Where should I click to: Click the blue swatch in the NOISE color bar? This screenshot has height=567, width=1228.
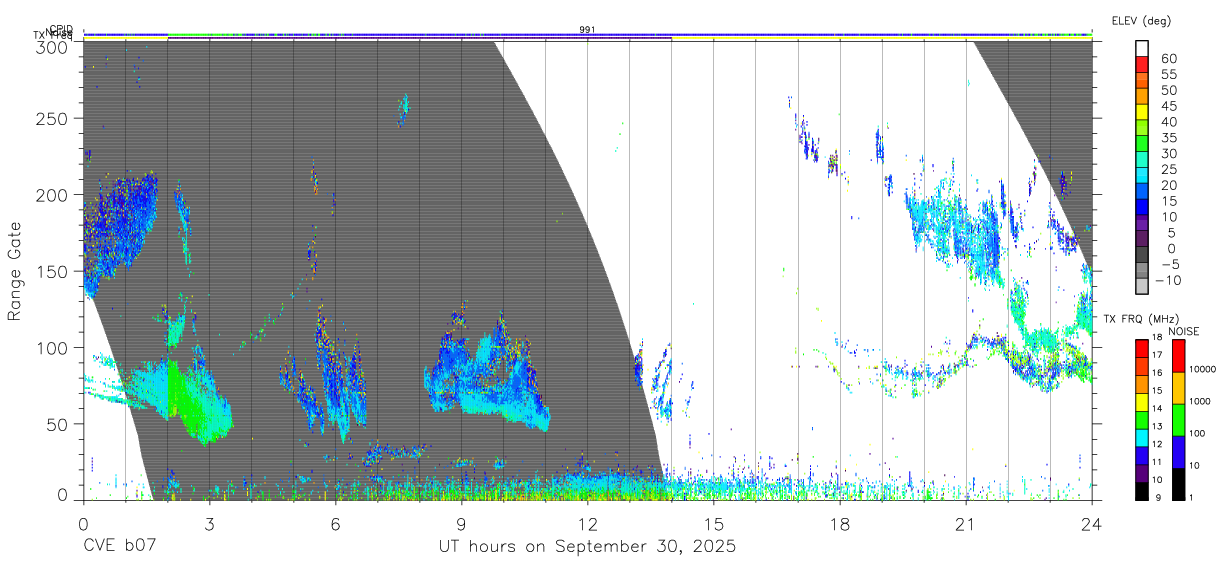tap(1179, 452)
